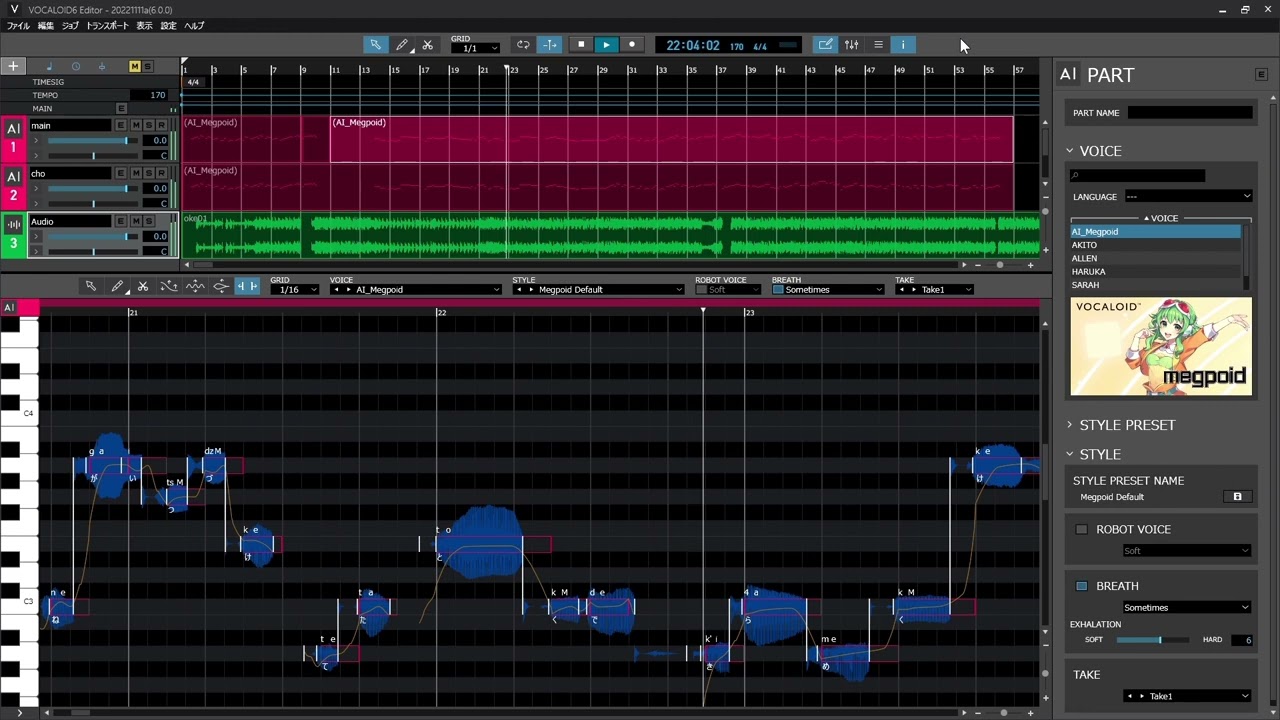Viewport: 1280px width, 720px height.
Task: Click the AI icon of main track
Action: coord(13,129)
